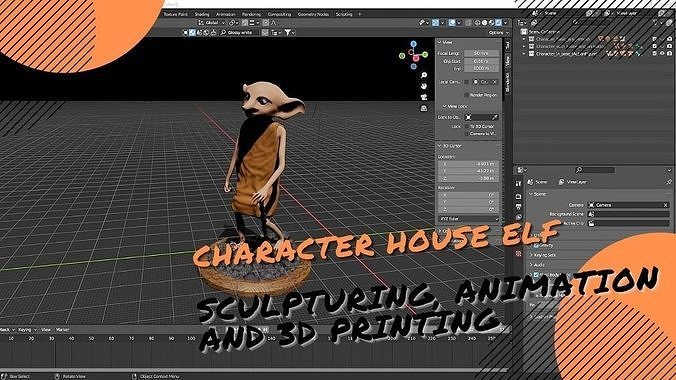Open the XYZ Euler rotation mode dropdown
The height and width of the screenshot is (380, 676).
468,219
